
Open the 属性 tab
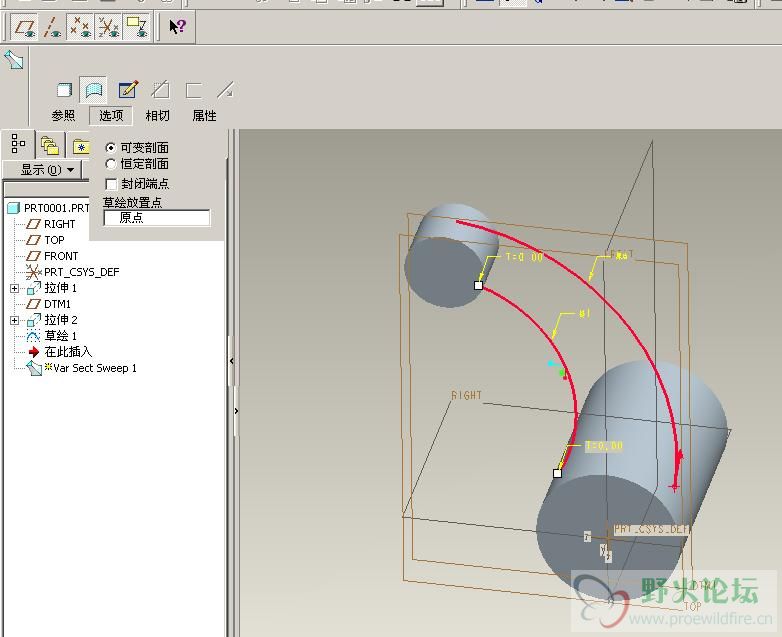[204, 116]
